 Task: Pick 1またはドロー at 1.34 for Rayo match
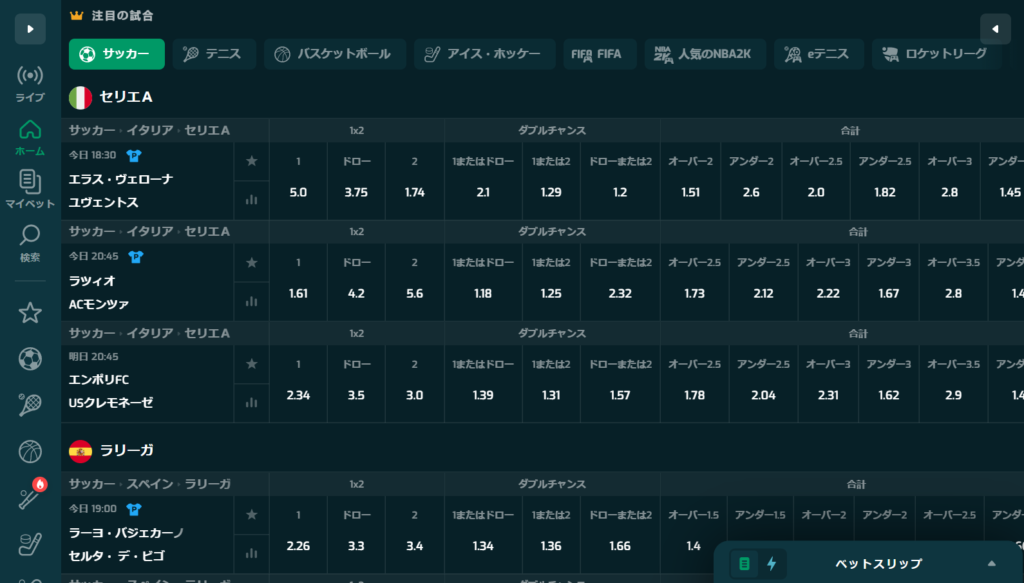point(483,534)
